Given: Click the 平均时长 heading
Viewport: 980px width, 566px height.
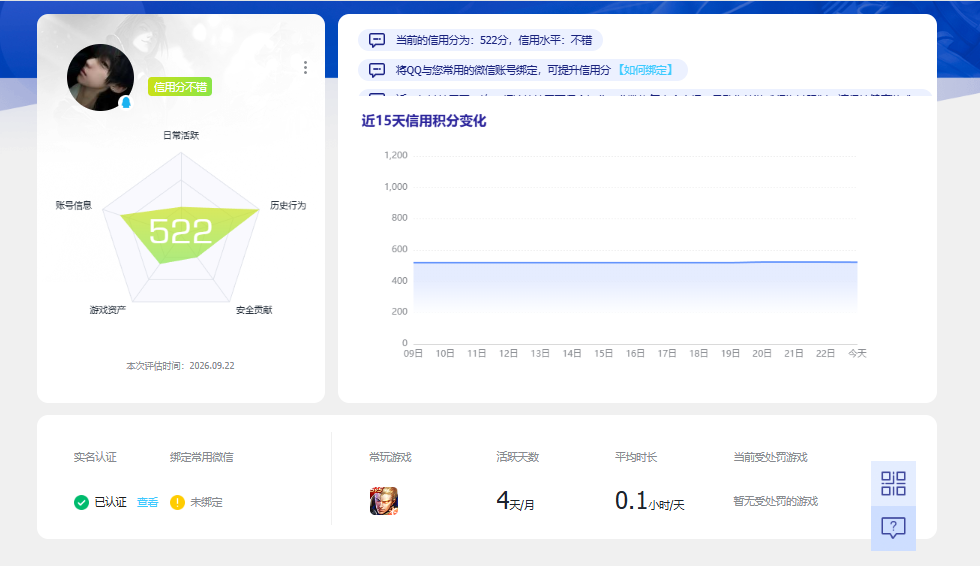Looking at the screenshot, I should (x=636, y=457).
